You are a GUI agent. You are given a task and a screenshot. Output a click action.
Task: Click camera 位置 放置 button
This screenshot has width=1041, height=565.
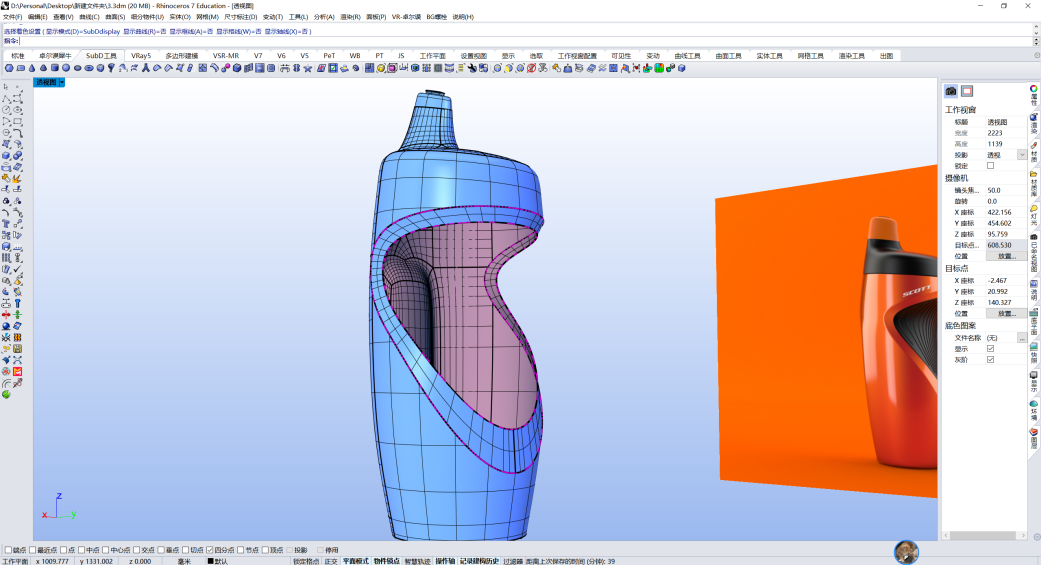pos(1004,256)
